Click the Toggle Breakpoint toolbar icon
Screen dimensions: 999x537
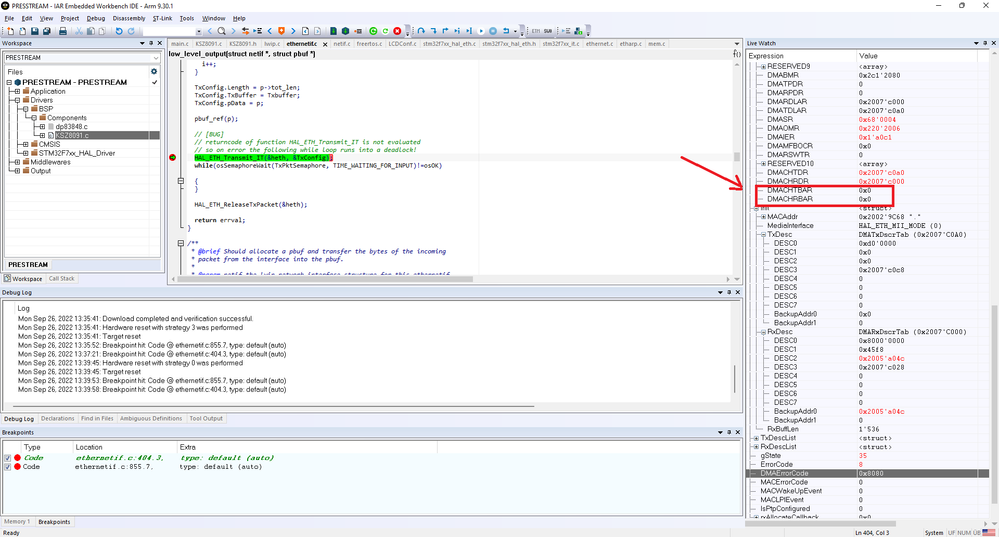[x=358, y=31]
